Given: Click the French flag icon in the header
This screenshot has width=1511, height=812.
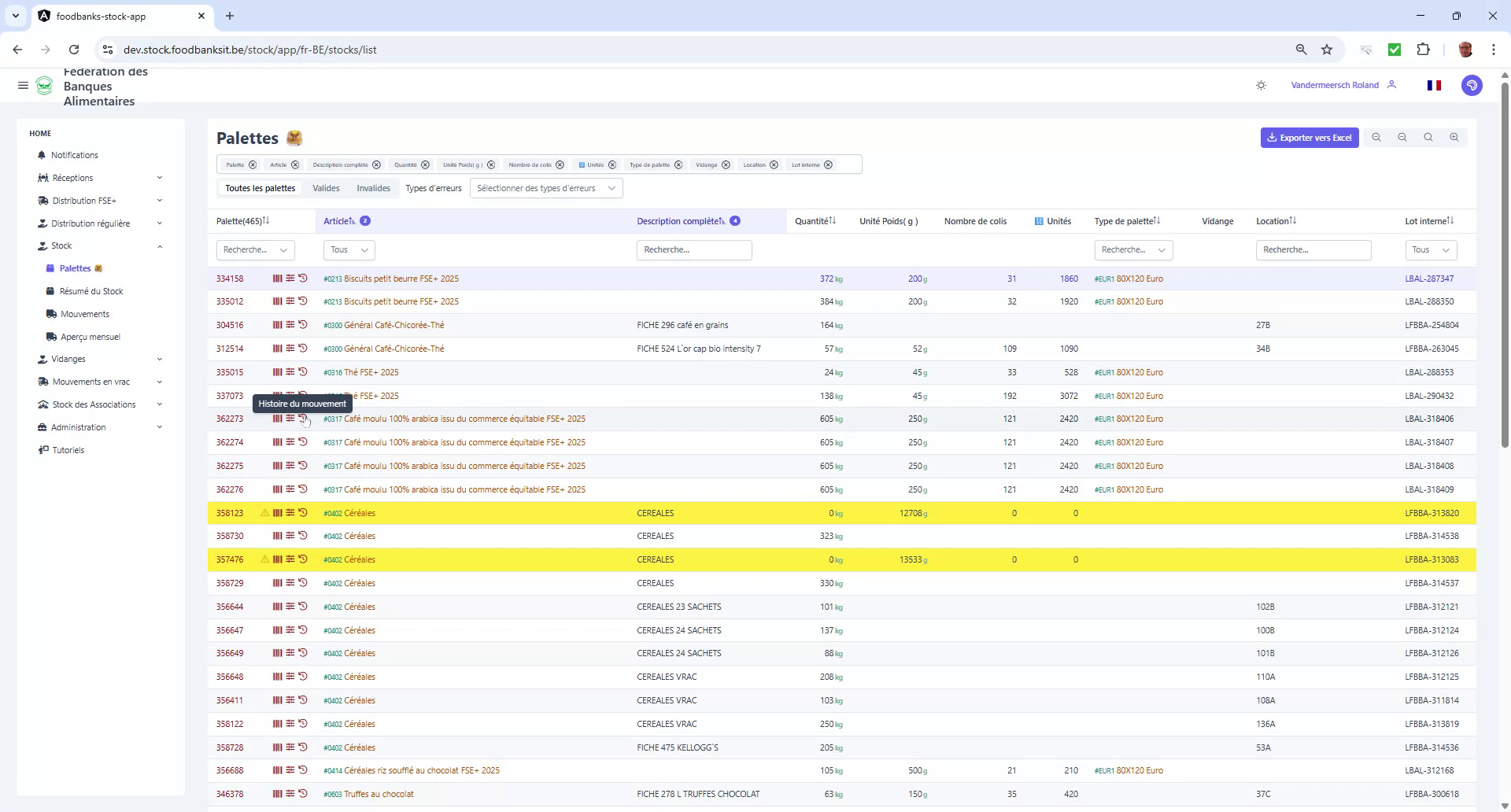Looking at the screenshot, I should pyautogui.click(x=1434, y=85).
